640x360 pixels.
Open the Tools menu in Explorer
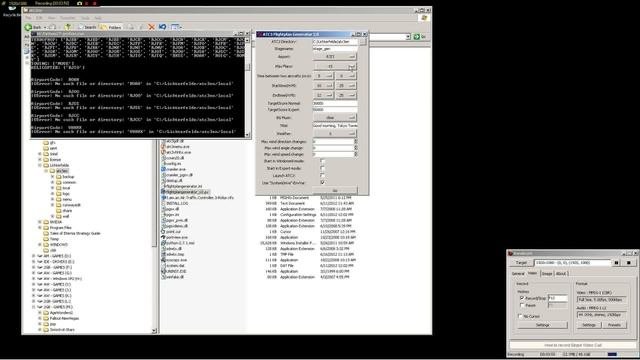[85, 18]
